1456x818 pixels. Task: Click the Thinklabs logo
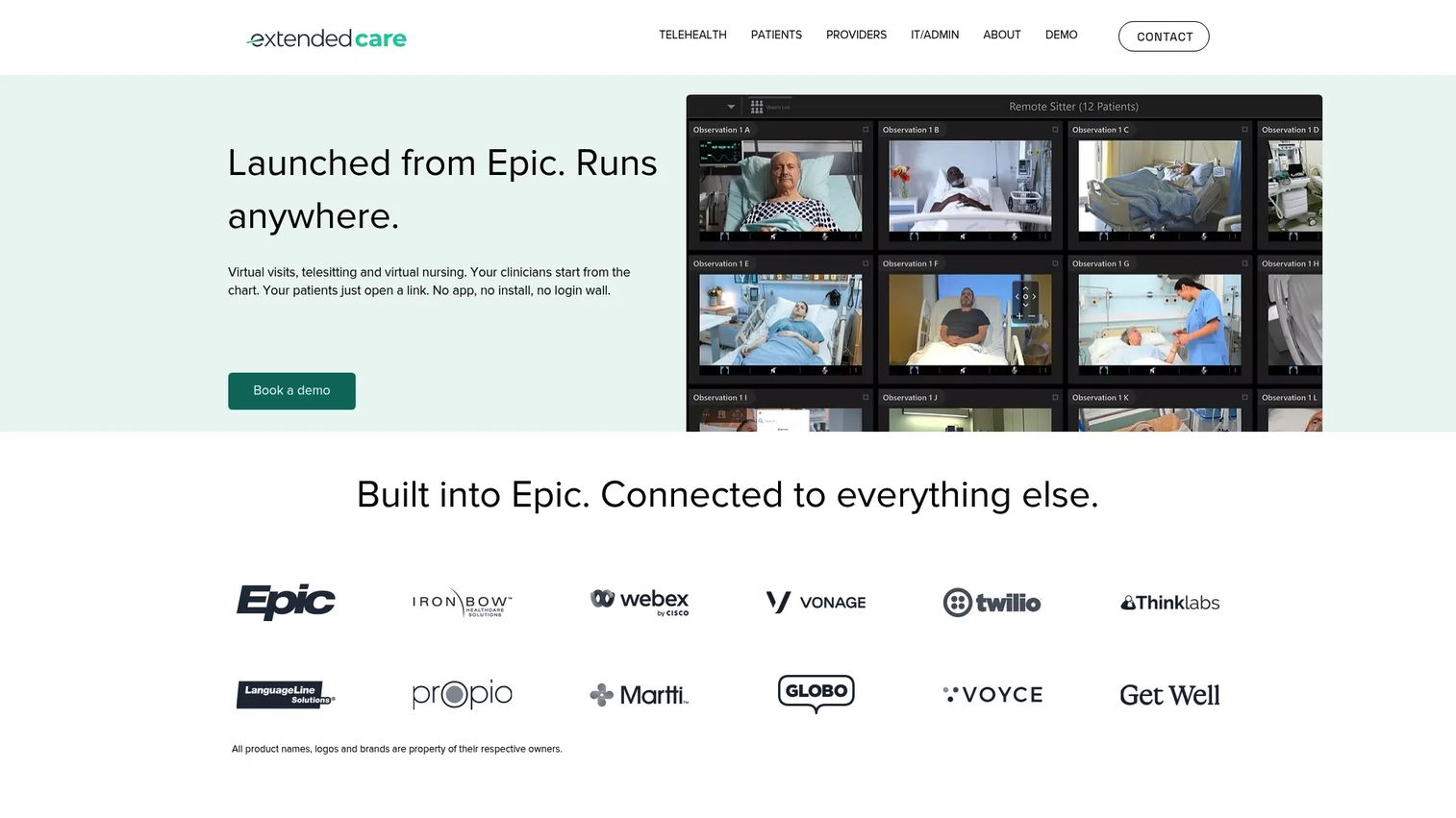point(1169,603)
